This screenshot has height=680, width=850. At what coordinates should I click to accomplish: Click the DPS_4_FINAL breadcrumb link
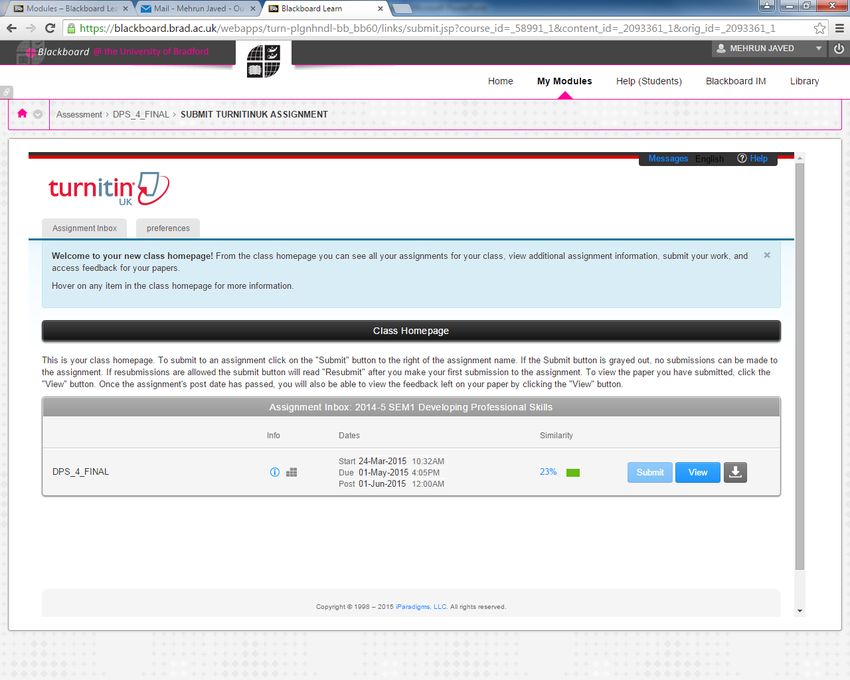[141, 114]
